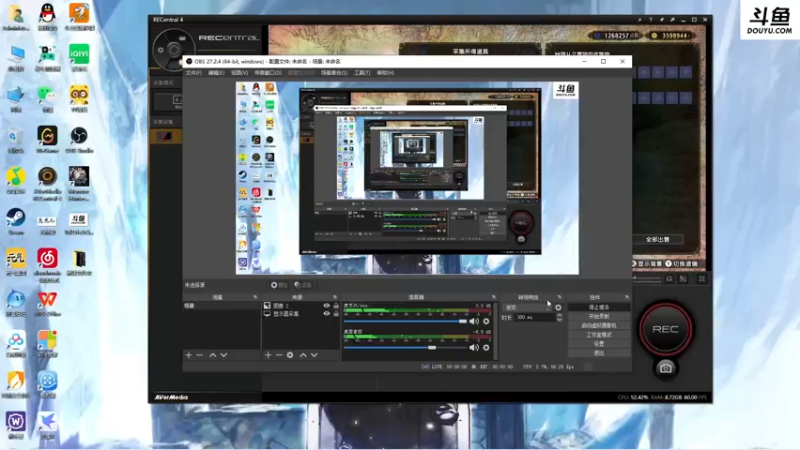Toggle the lock on the 显示器采集 source
Screen dimensions: 800x450
pos(336,314)
